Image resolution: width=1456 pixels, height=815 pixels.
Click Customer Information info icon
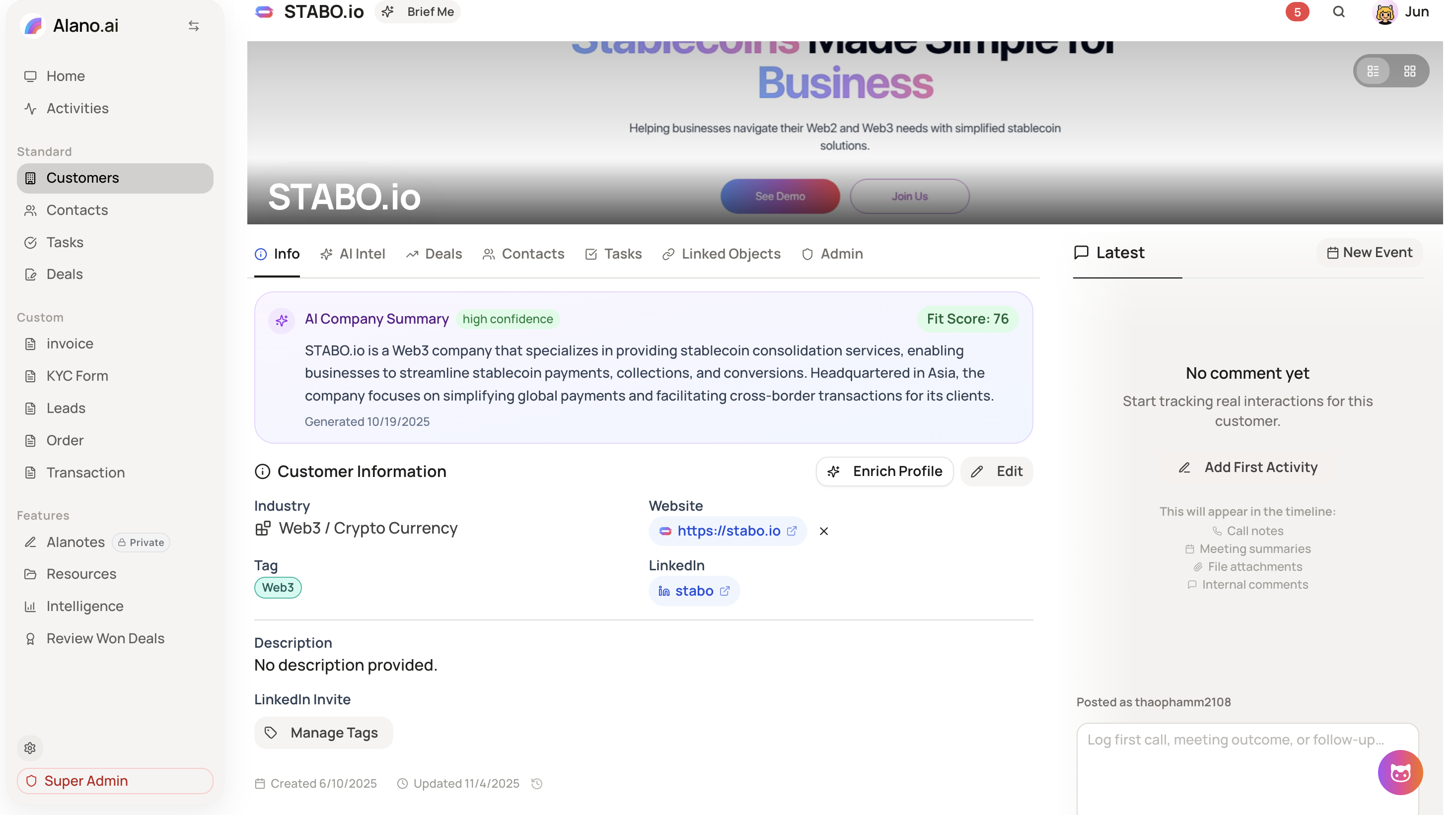click(262, 471)
